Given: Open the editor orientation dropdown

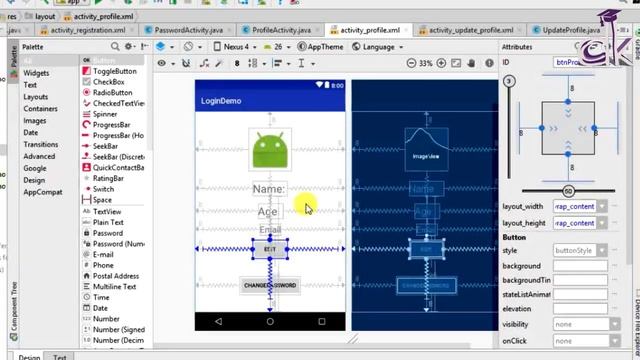Looking at the screenshot, I should pyautogui.click(x=192, y=47).
